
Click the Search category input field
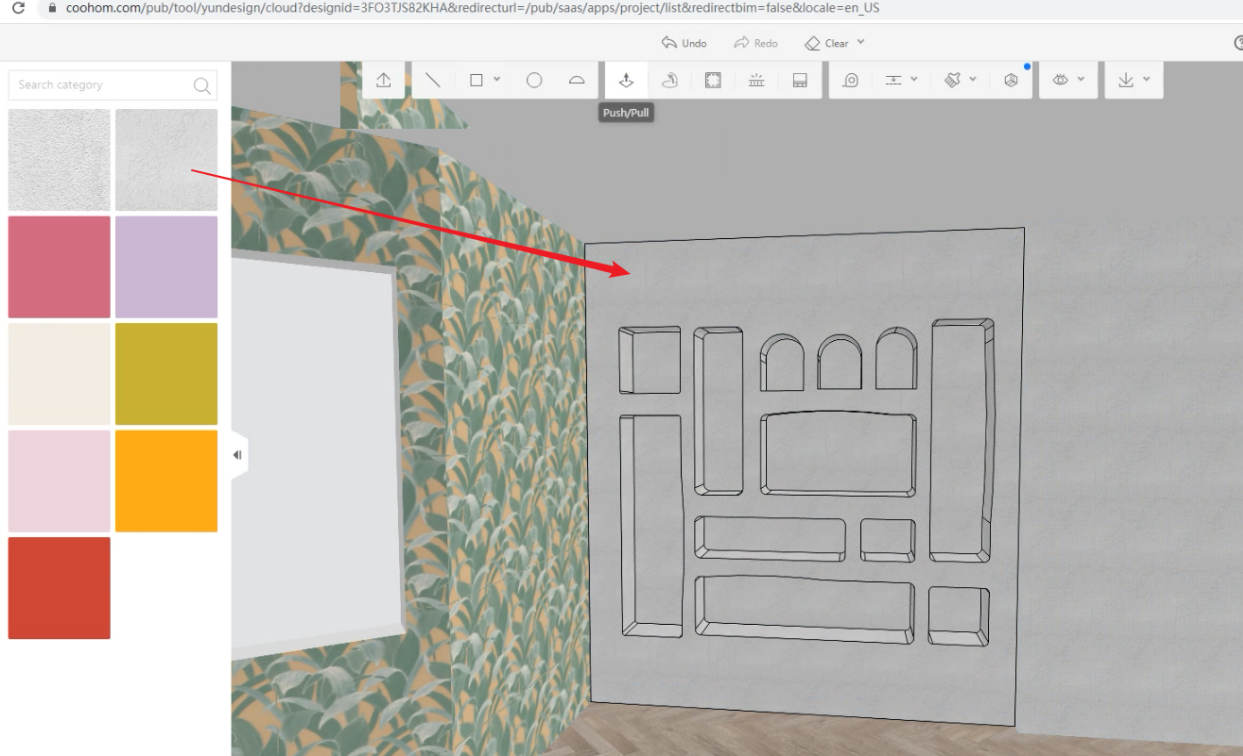pos(100,86)
